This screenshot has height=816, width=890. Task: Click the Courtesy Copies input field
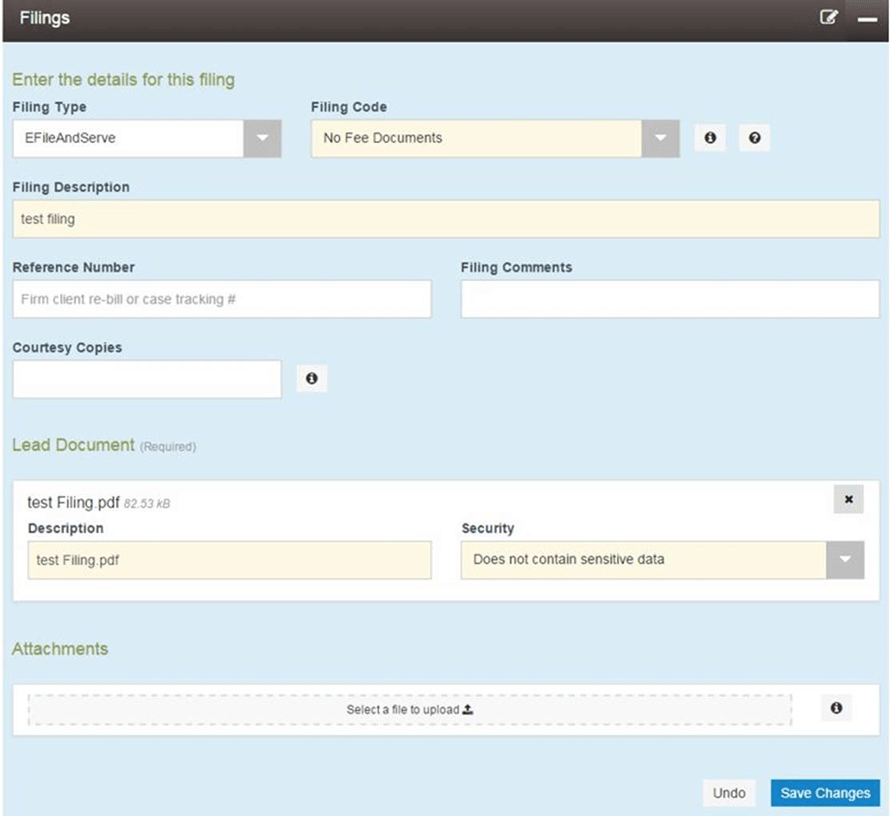[x=146, y=378]
